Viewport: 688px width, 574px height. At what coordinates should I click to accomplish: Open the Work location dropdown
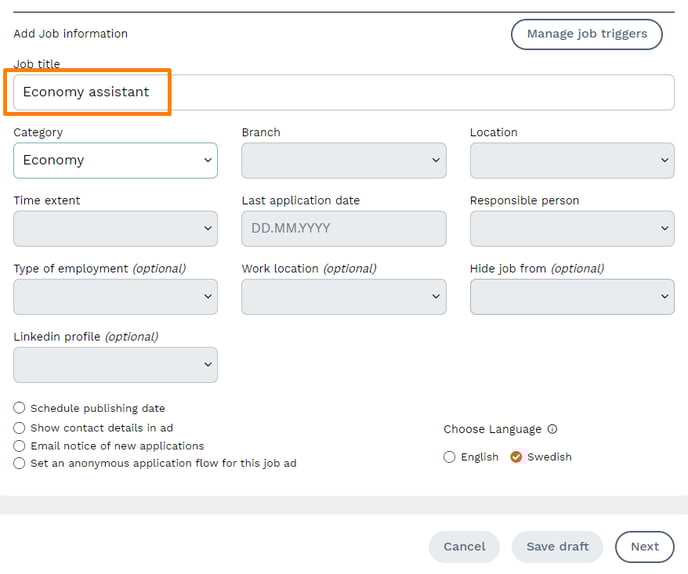coord(343,296)
